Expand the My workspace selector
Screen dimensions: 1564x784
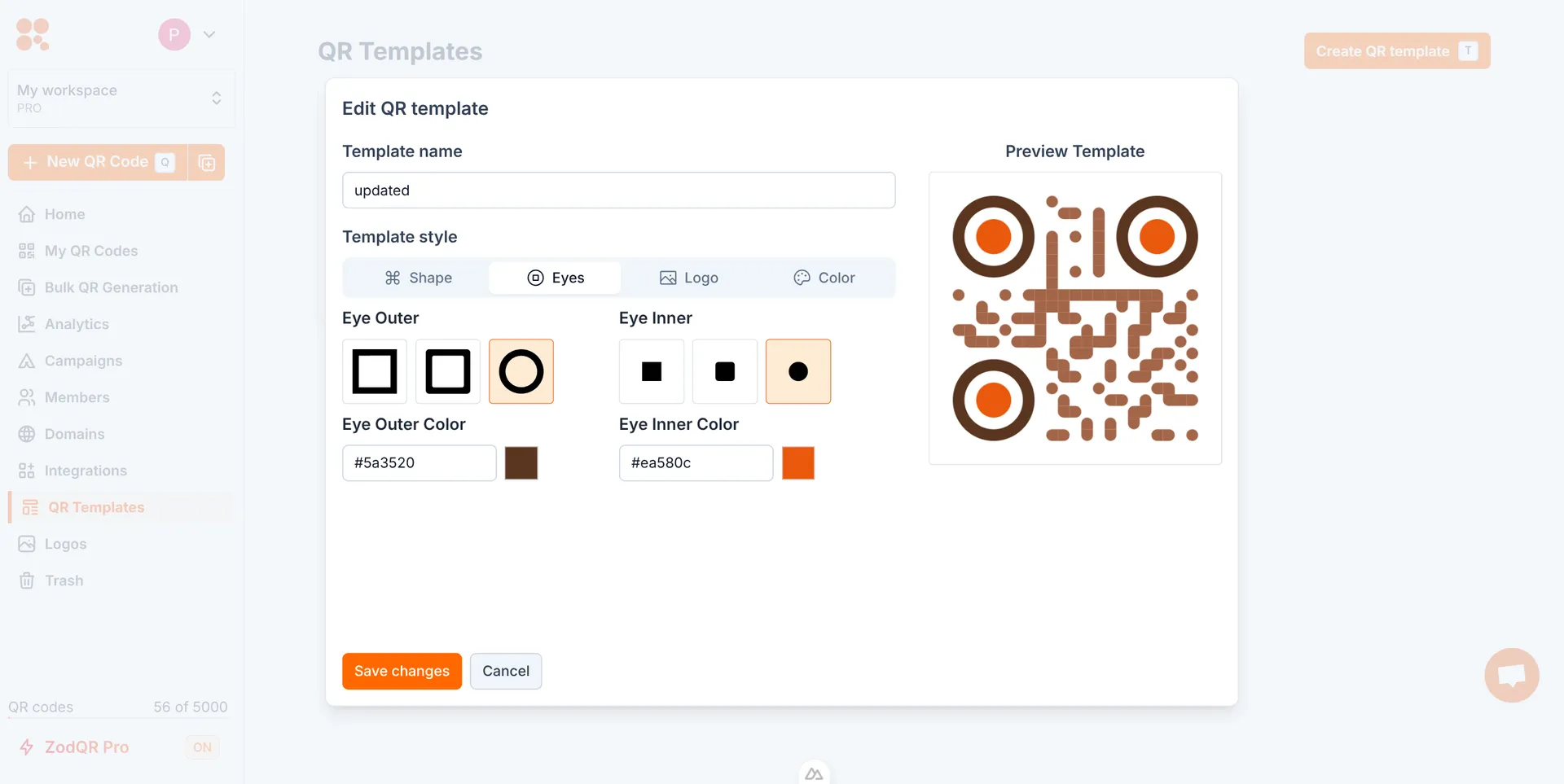(x=121, y=99)
